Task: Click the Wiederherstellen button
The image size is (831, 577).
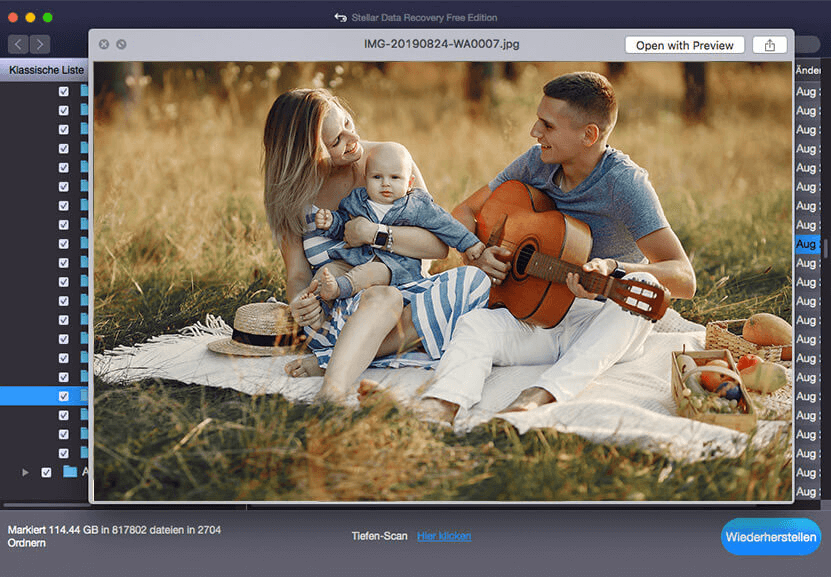Action: click(771, 537)
